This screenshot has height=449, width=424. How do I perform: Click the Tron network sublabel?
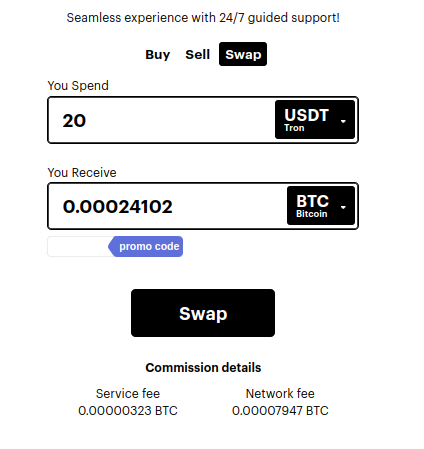294,128
